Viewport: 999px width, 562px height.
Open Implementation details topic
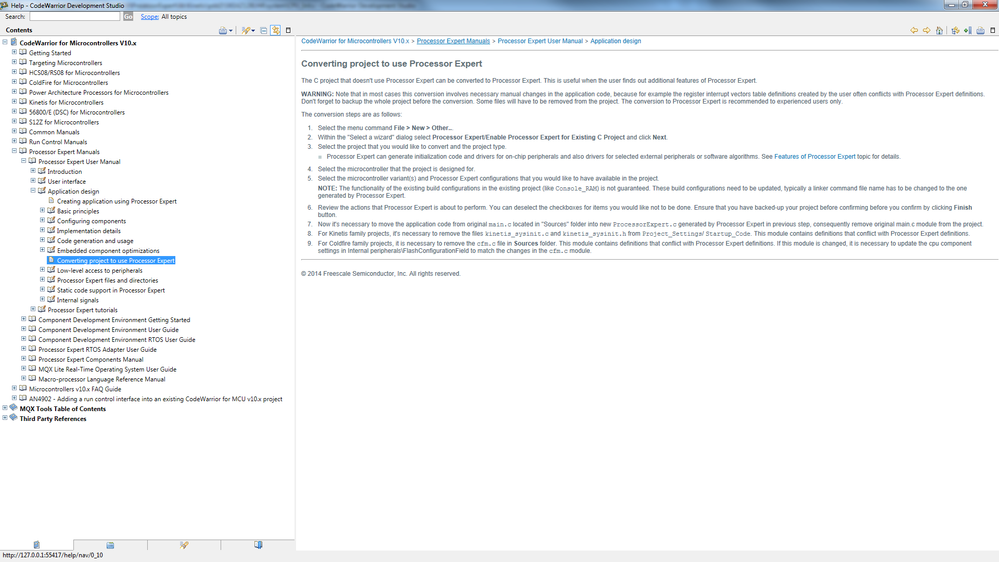pyautogui.click(x=89, y=231)
